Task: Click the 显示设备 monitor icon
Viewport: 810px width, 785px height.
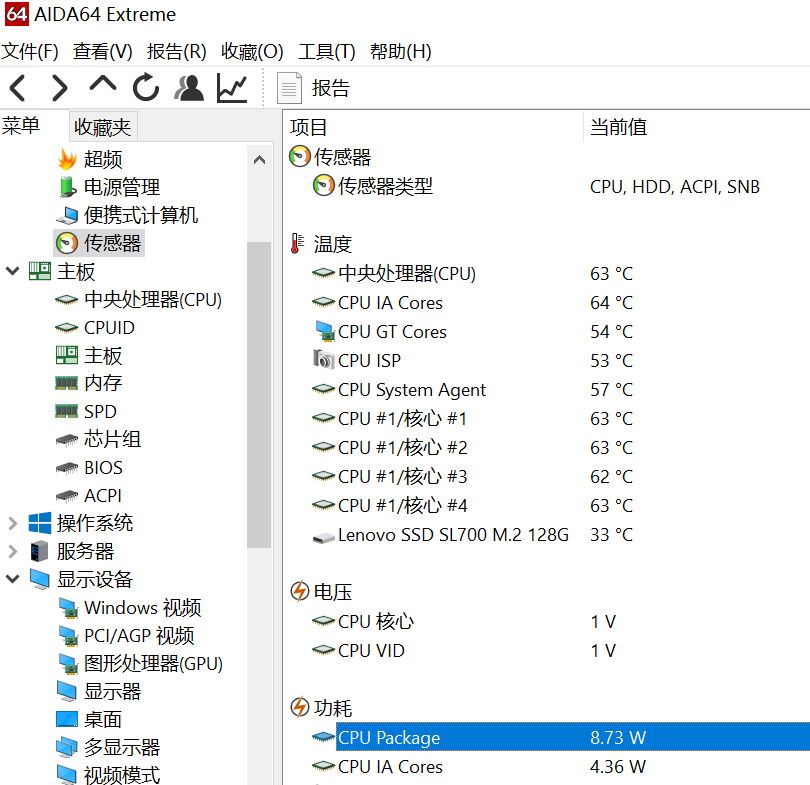Action: 40,579
